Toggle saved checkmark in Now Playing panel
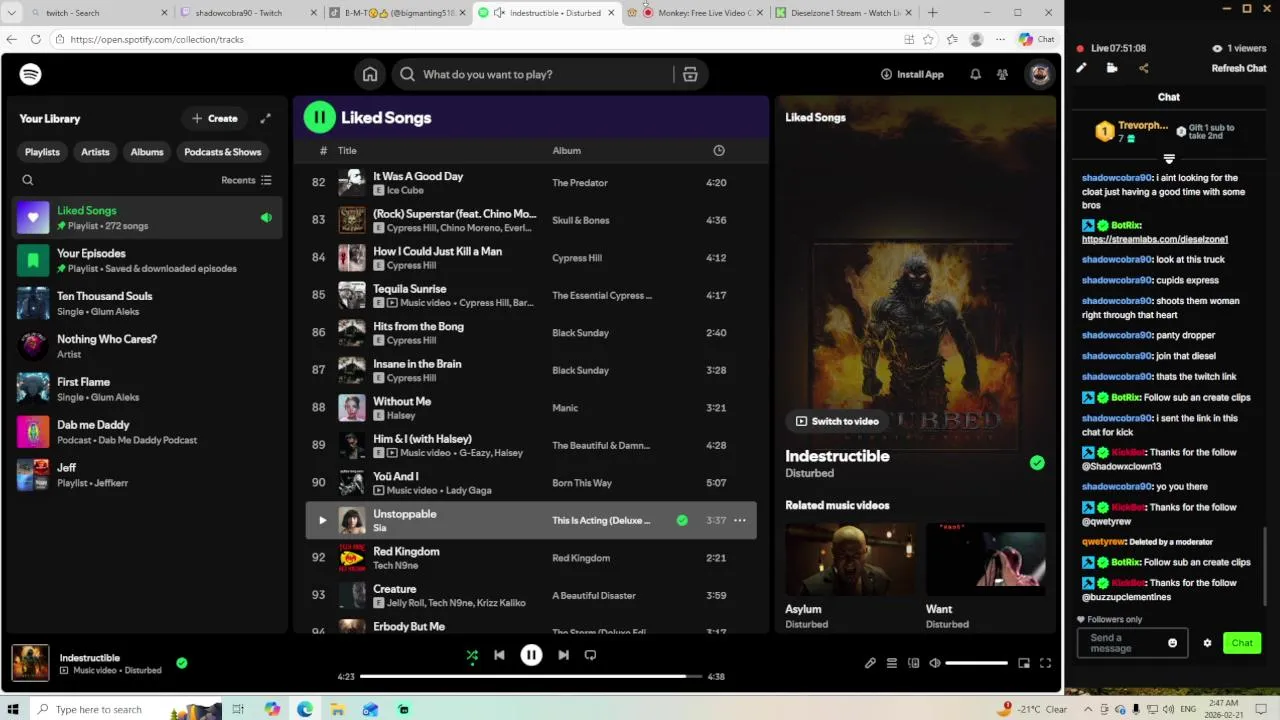Screen dimensions: 1280x720 1037,463
